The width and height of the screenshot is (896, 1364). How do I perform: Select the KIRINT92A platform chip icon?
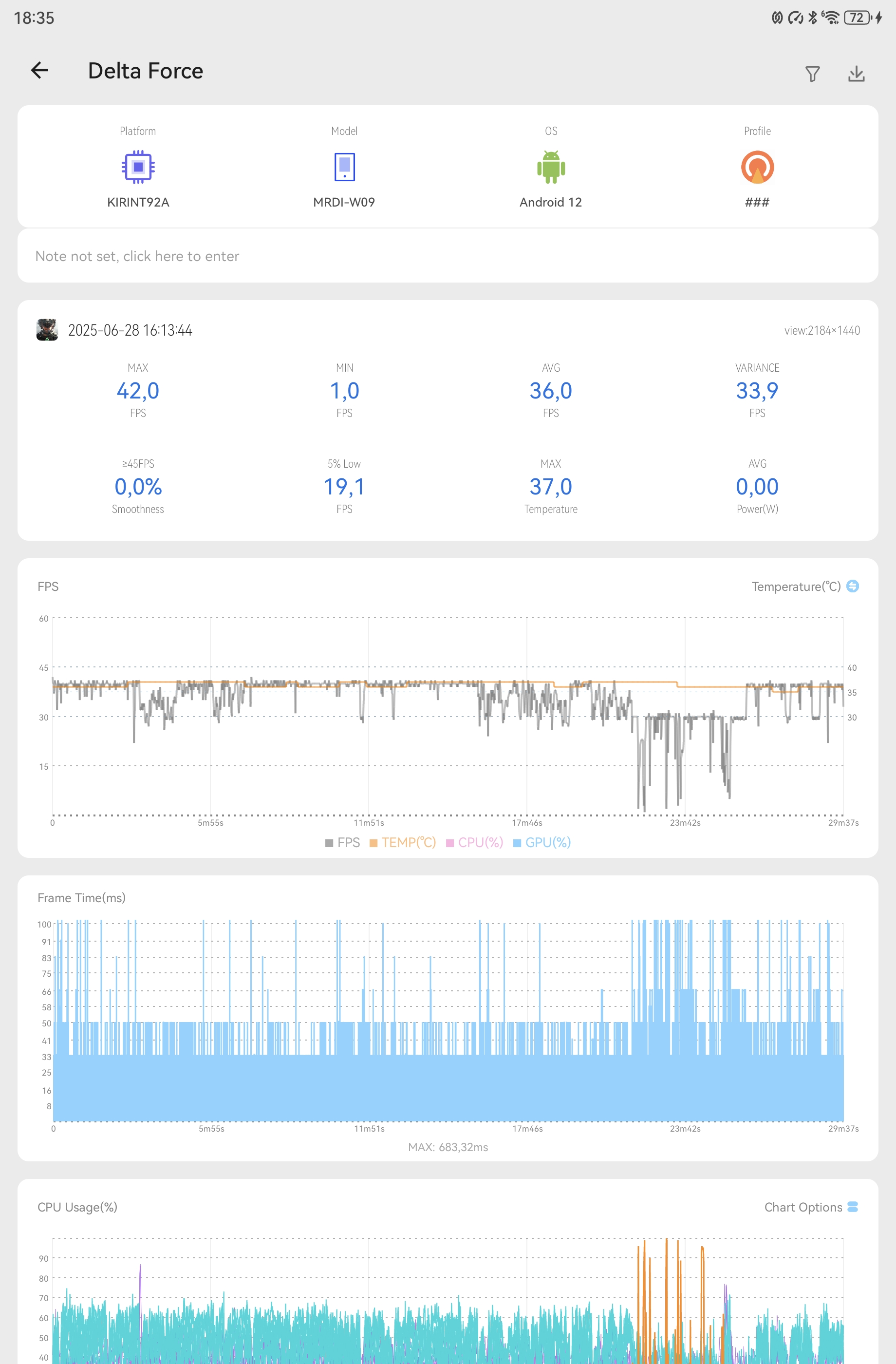click(138, 167)
